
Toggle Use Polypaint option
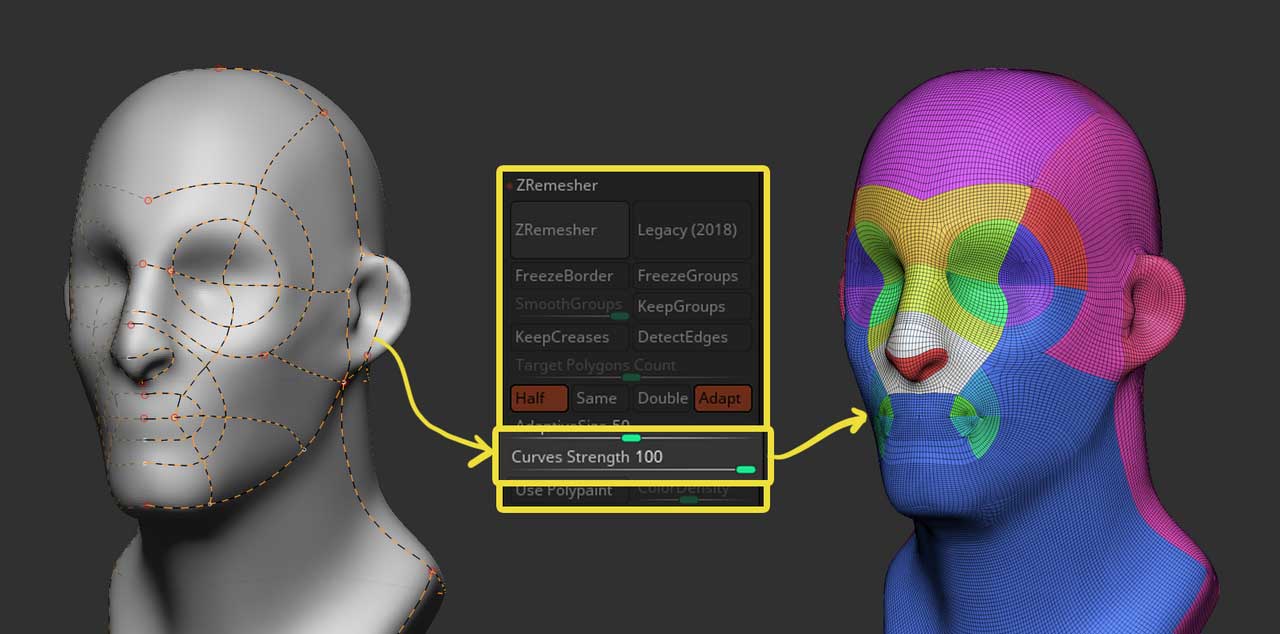[x=569, y=490]
